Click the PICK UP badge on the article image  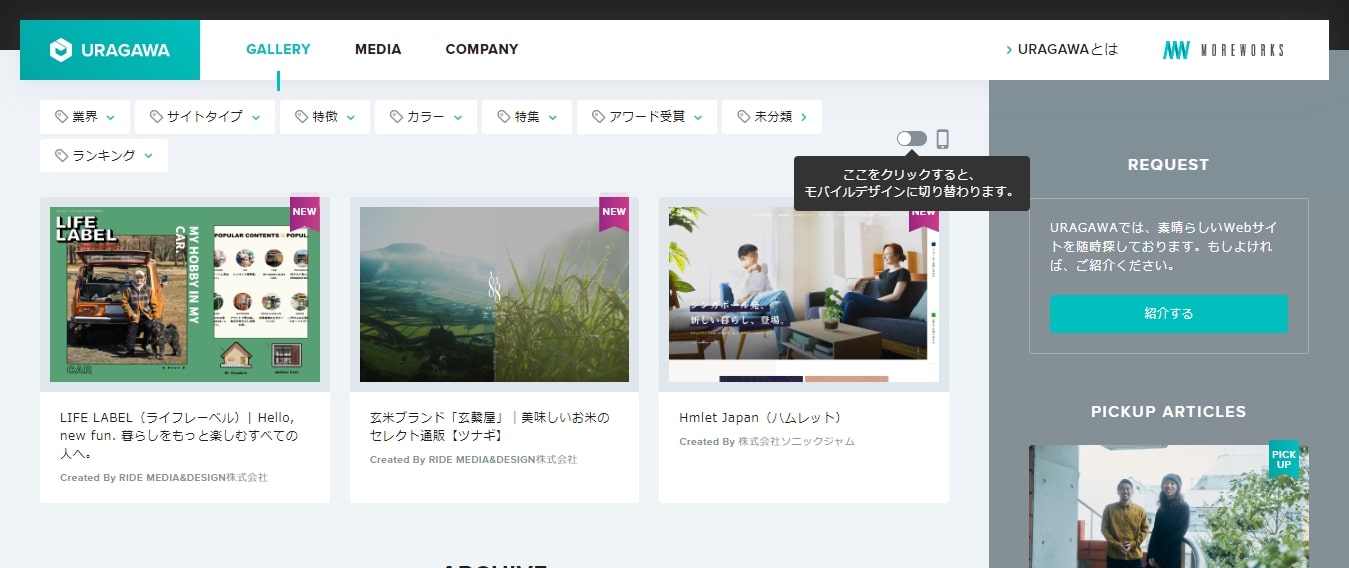click(1284, 459)
